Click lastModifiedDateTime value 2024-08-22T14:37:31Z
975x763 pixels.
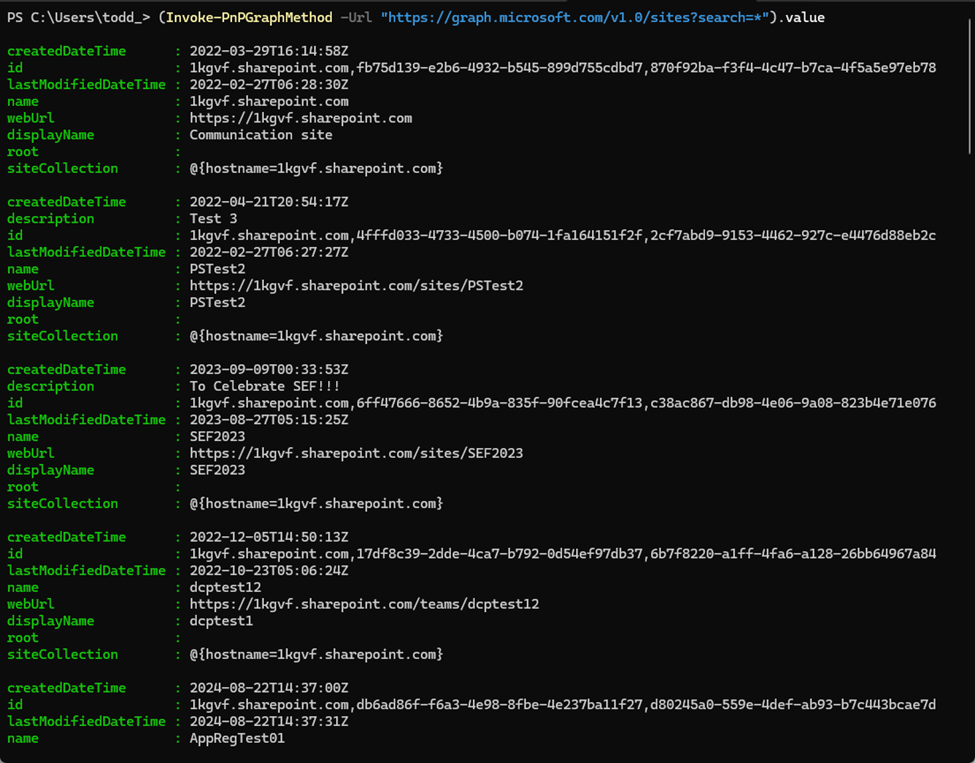269,722
